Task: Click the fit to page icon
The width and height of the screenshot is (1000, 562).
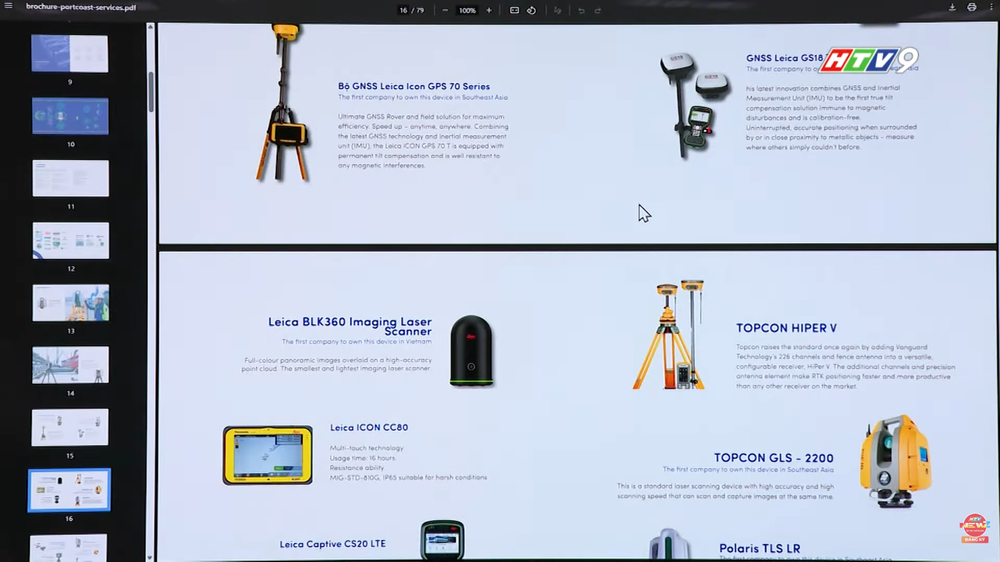Action: point(514,10)
